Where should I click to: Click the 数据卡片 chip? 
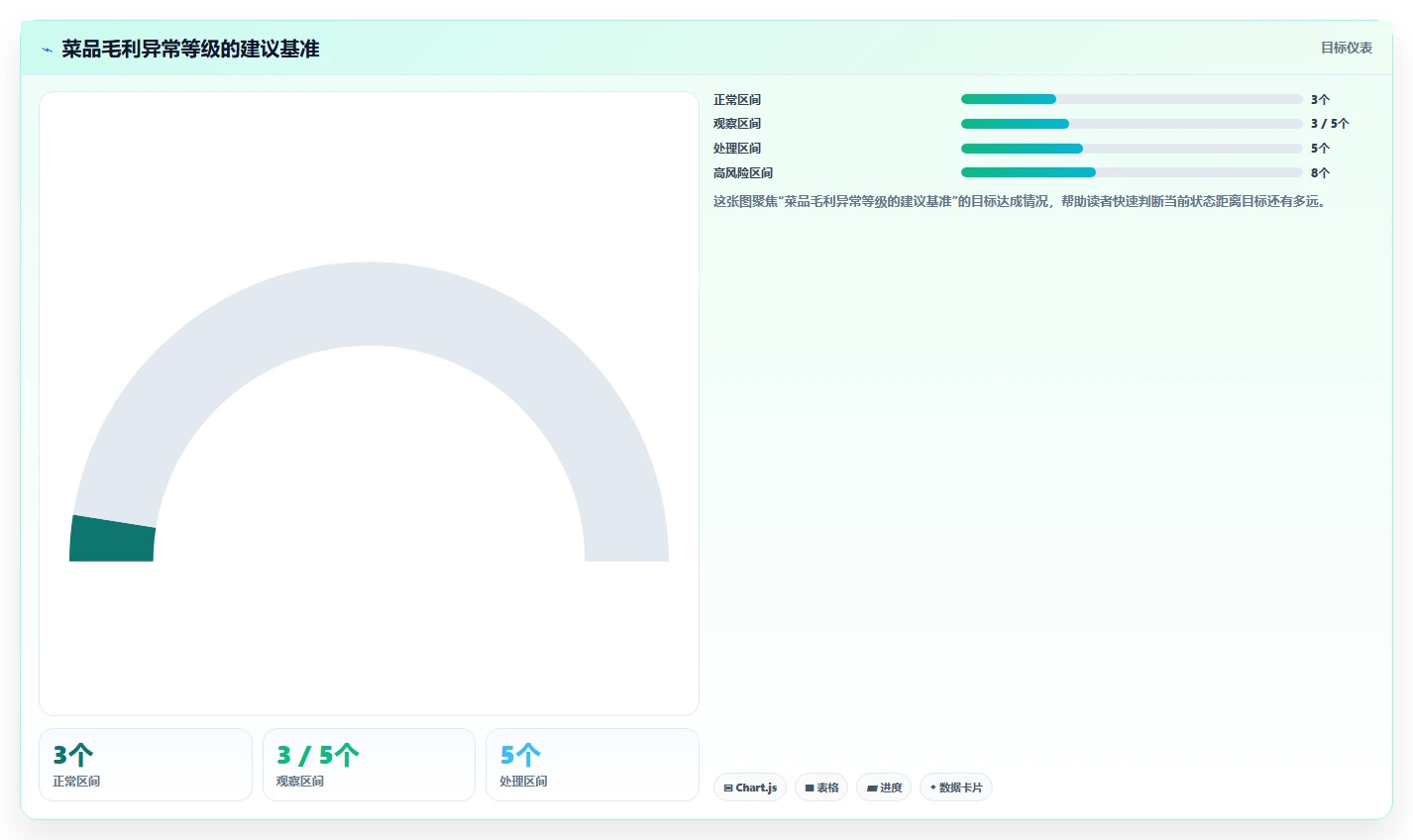[956, 787]
